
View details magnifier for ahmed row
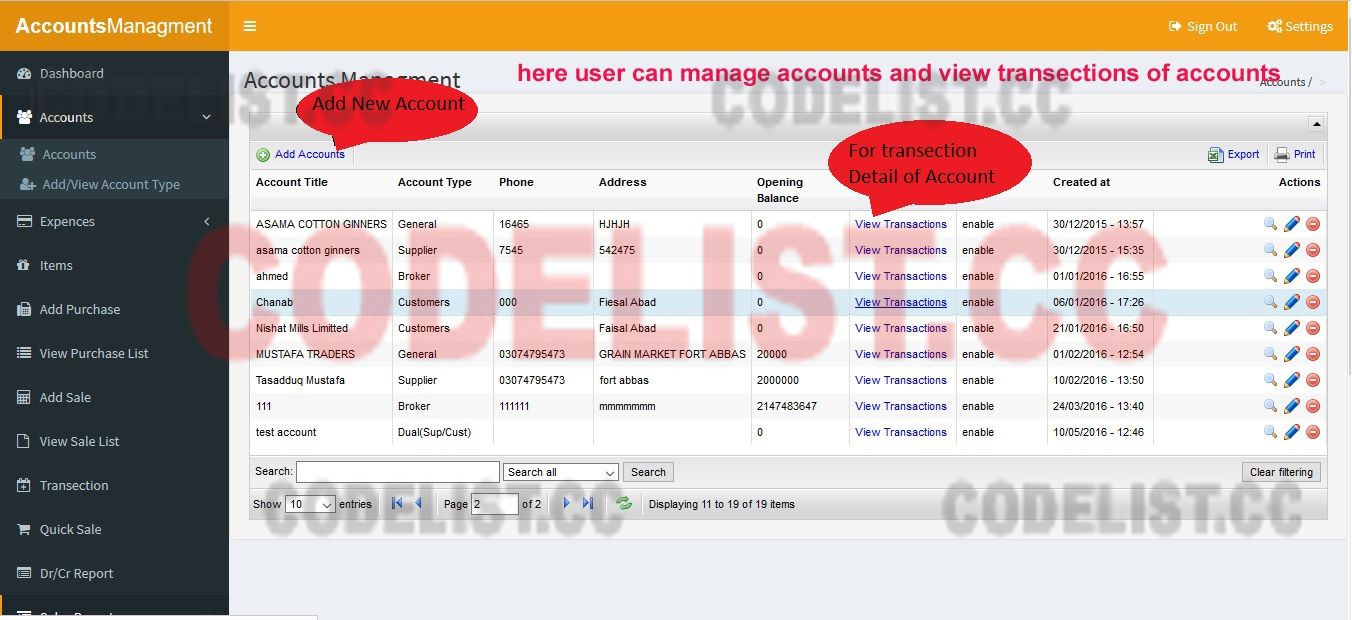[x=1270, y=276]
